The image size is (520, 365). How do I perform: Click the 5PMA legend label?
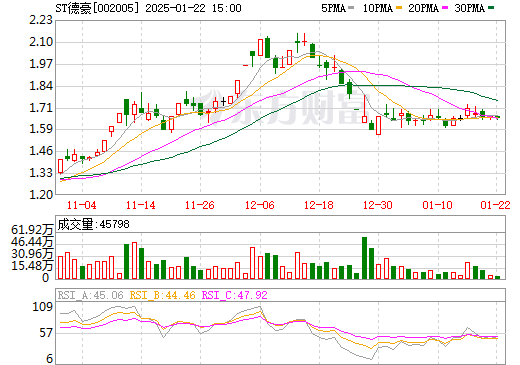(333, 8)
